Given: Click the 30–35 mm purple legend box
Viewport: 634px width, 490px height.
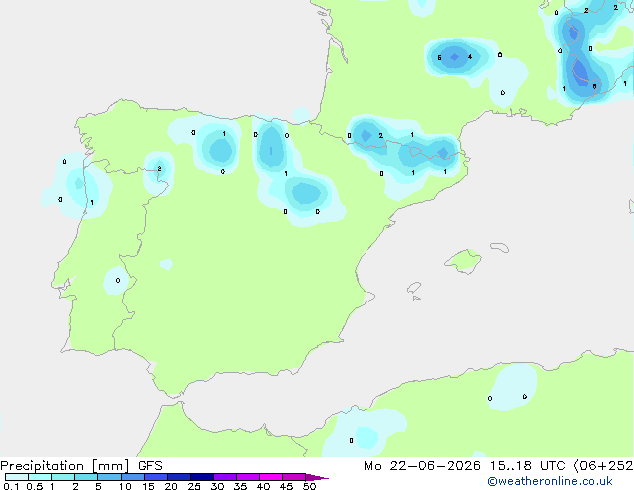Looking at the screenshot, I should (x=225, y=477).
